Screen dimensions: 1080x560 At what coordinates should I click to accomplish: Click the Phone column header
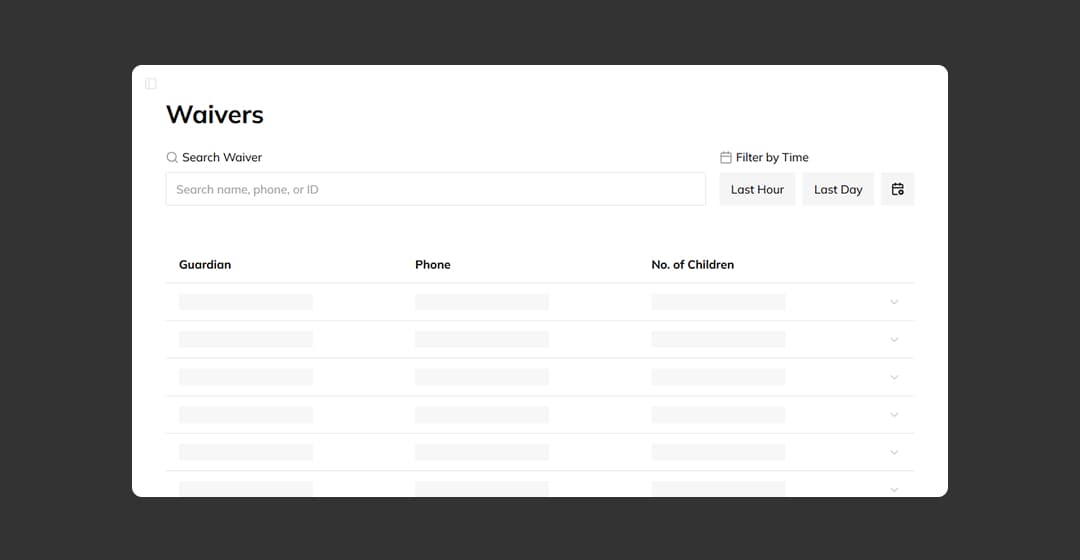click(x=433, y=265)
